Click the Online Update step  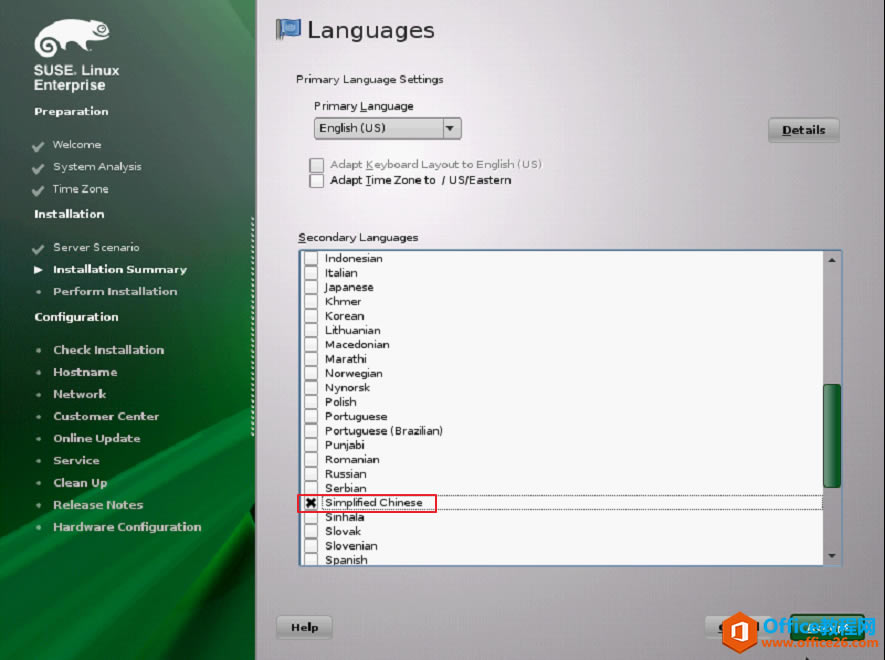click(97, 438)
